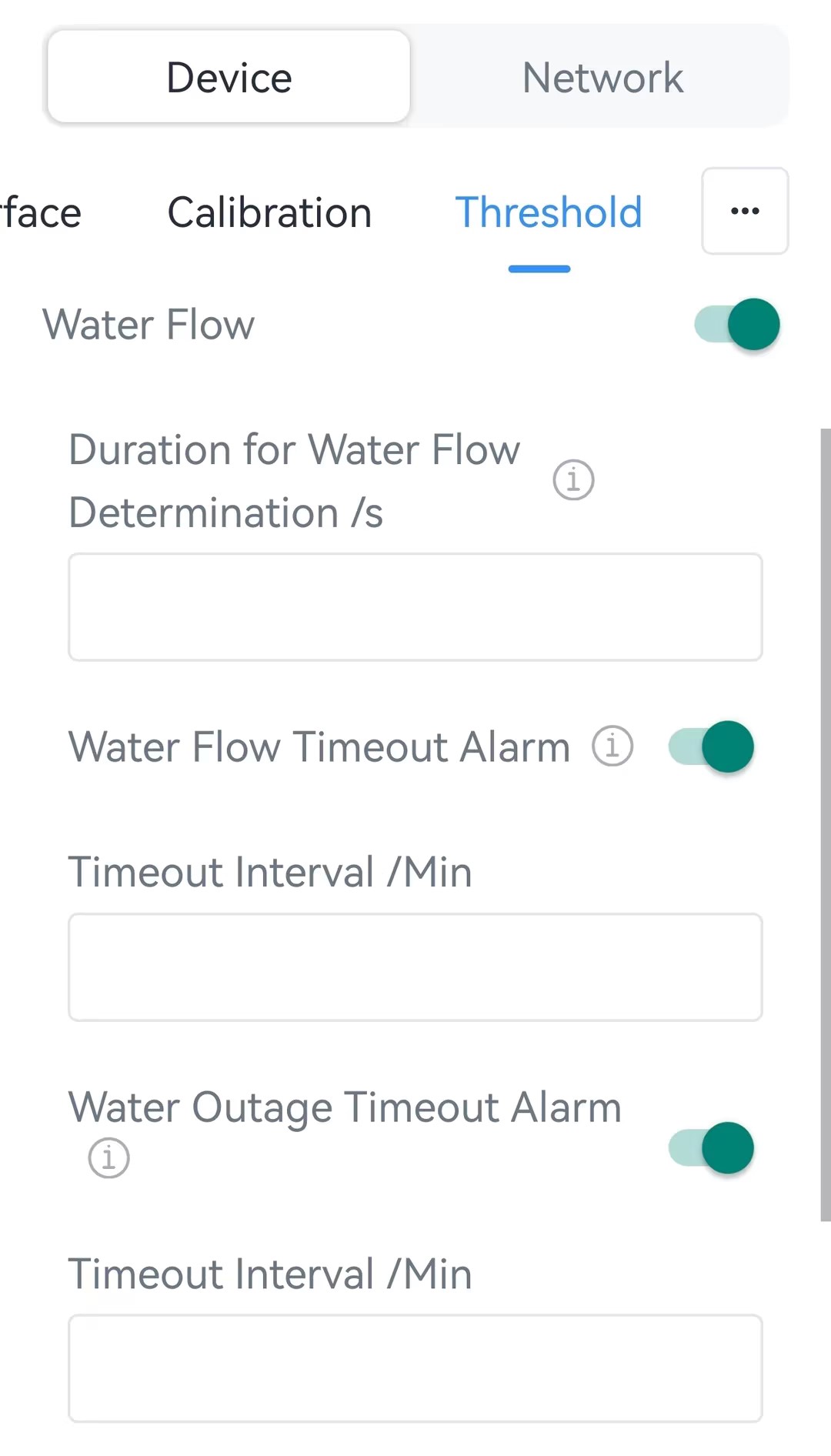Show info for Water Outage Timeout Alarm
831x1456 pixels.
tap(108, 1157)
